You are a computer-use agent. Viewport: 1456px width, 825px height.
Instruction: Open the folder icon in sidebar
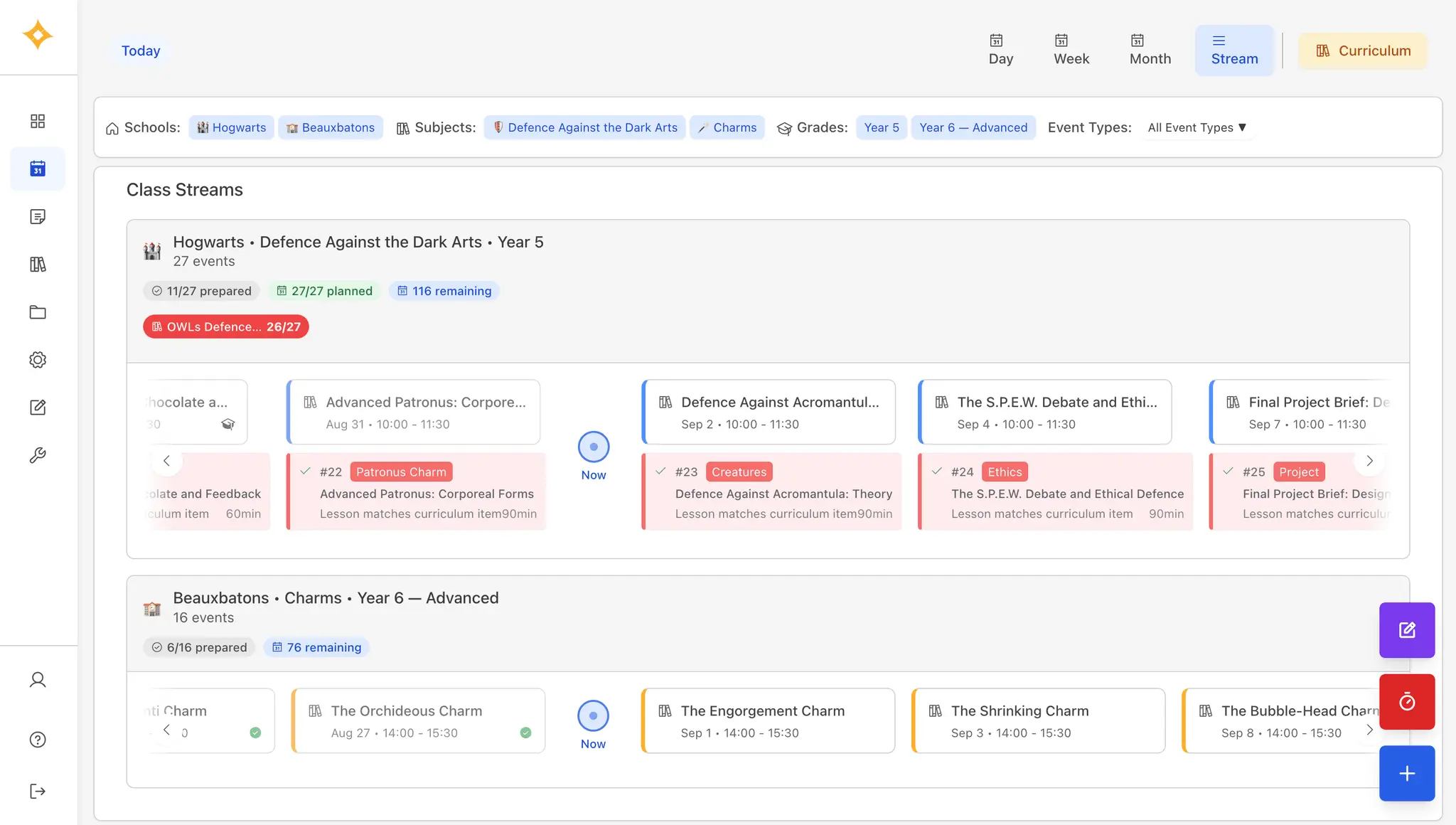[x=38, y=312]
